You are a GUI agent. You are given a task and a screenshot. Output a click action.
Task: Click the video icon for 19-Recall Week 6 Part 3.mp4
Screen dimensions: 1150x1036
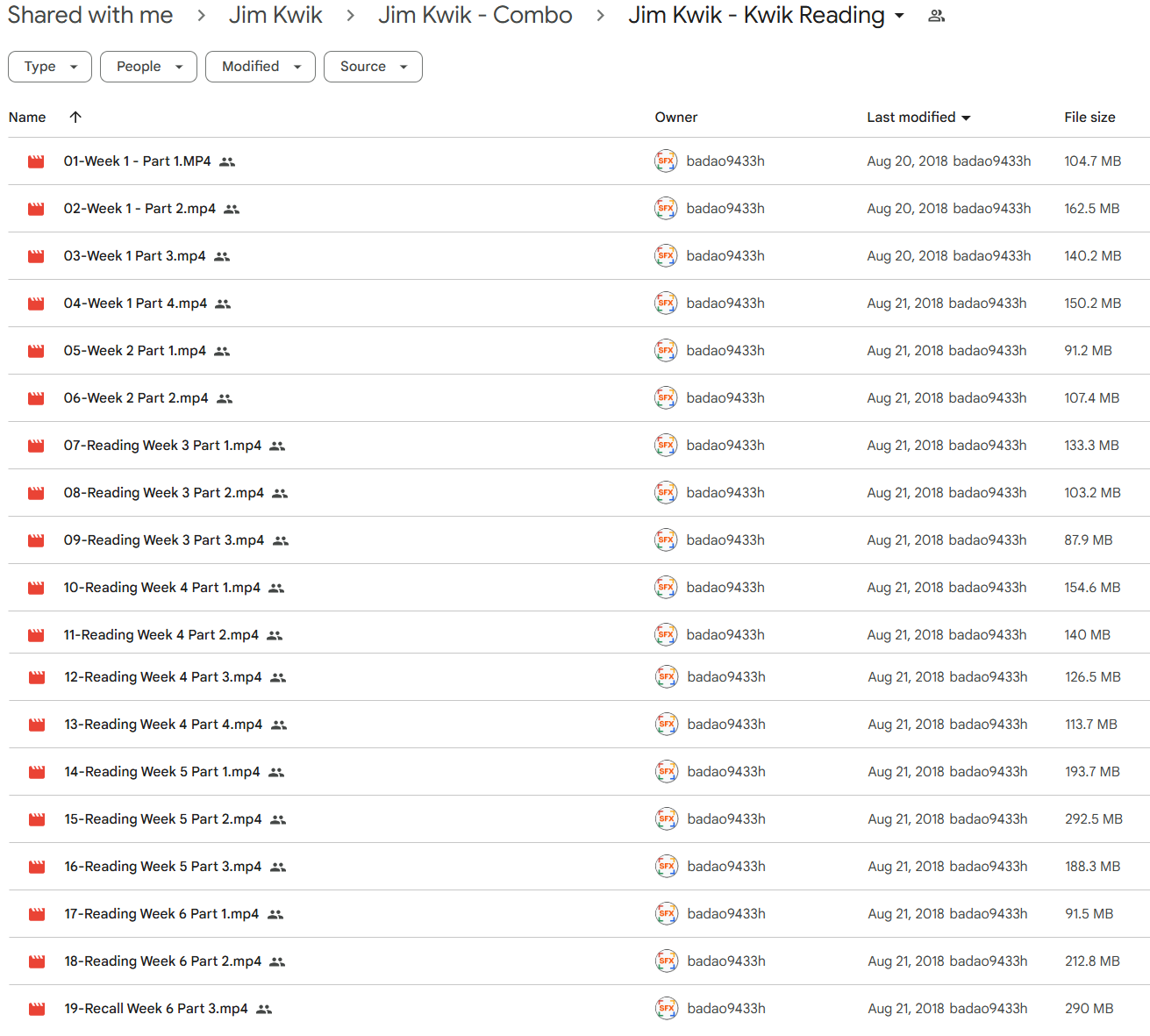click(37, 1009)
